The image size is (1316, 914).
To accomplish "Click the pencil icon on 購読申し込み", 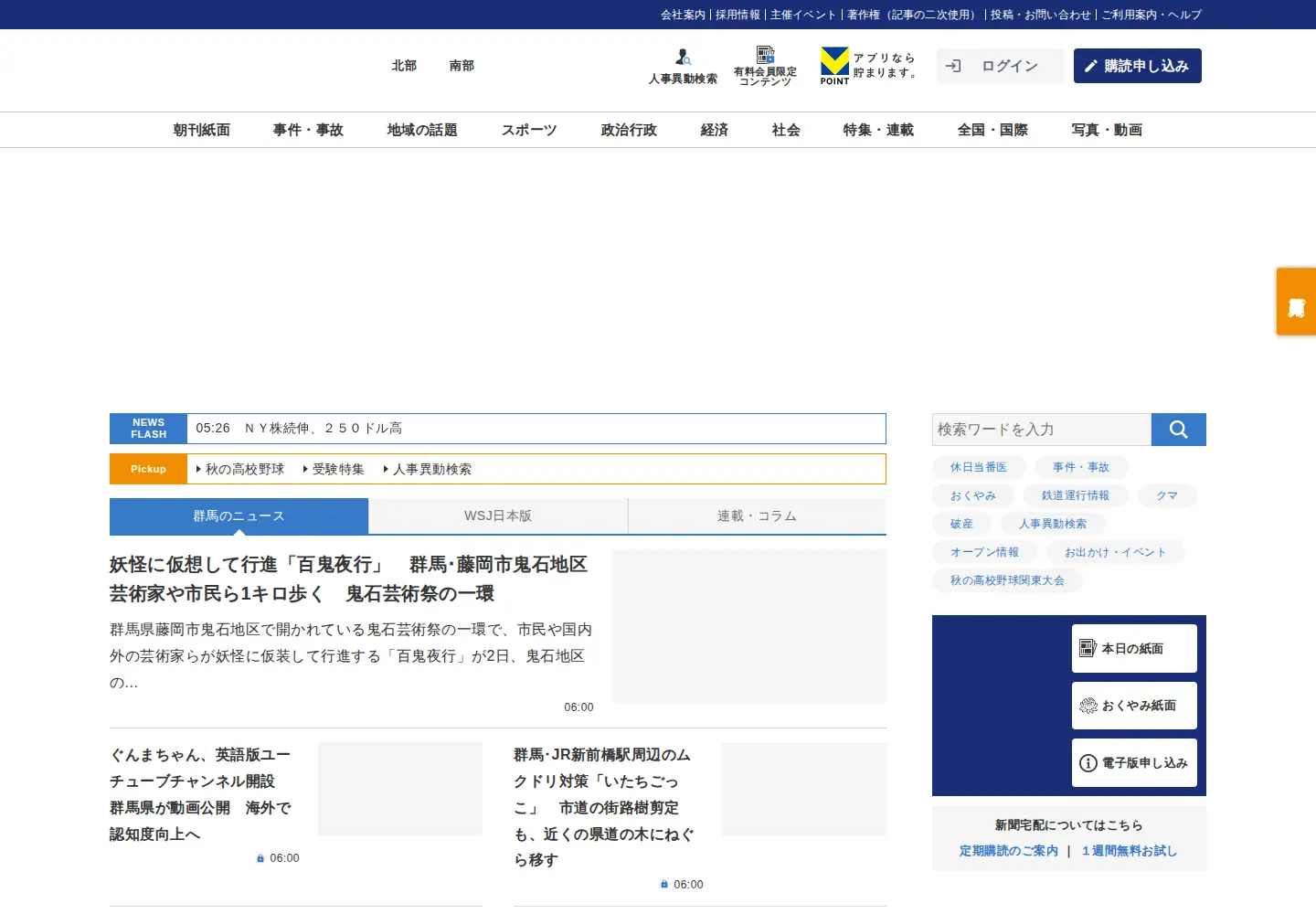I will click(1090, 66).
